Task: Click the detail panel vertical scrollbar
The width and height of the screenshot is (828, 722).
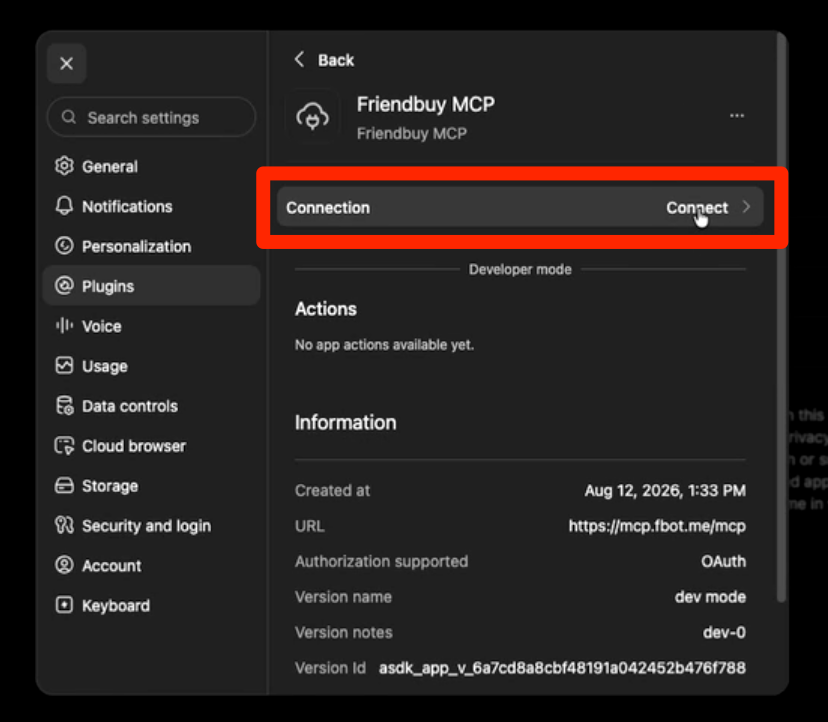Action: click(781, 317)
